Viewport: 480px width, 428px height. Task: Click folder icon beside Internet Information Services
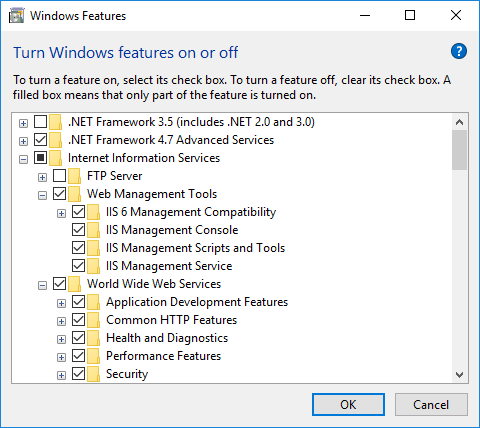pyautogui.click(x=55, y=158)
